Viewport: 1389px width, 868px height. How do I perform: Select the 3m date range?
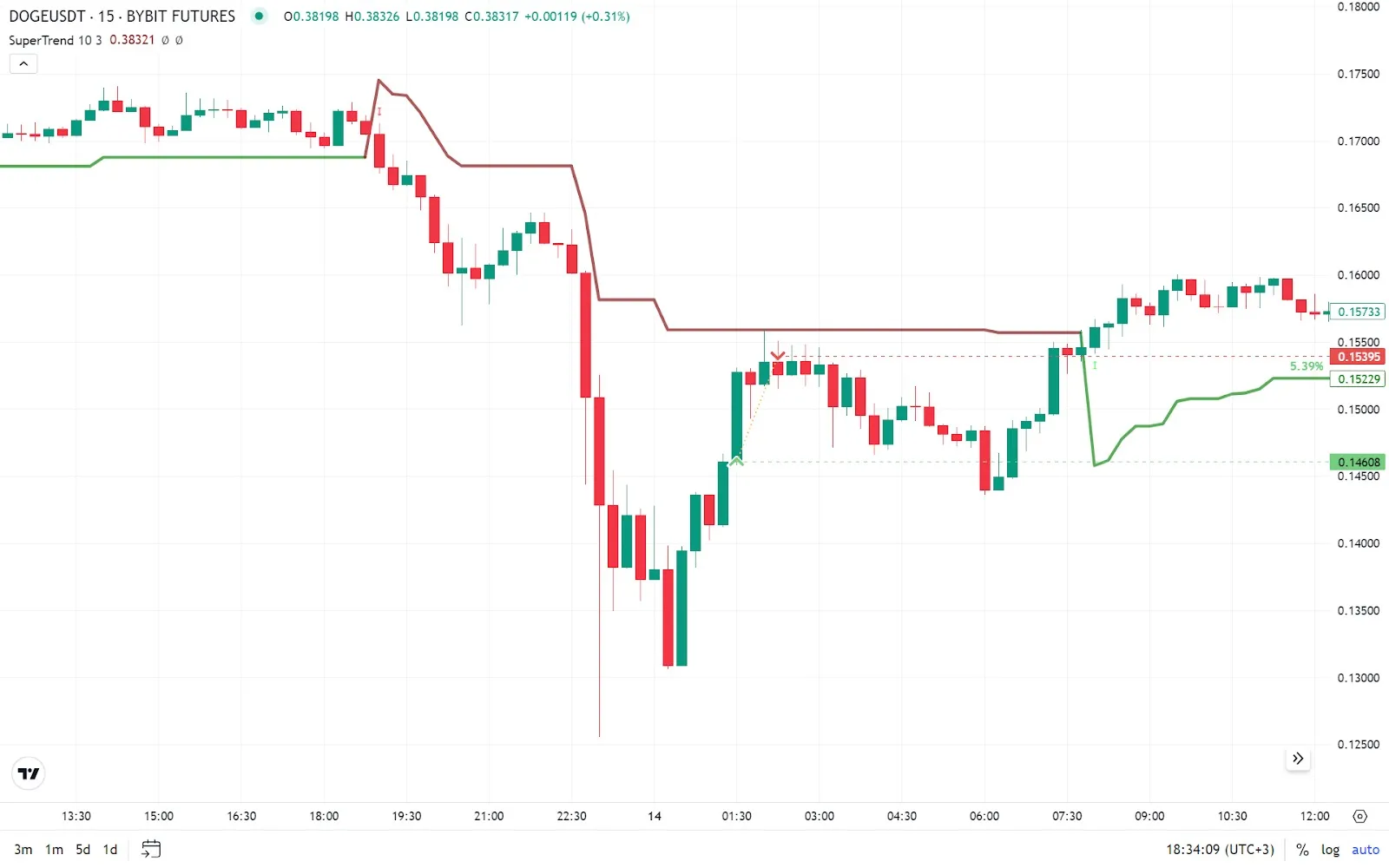click(23, 850)
